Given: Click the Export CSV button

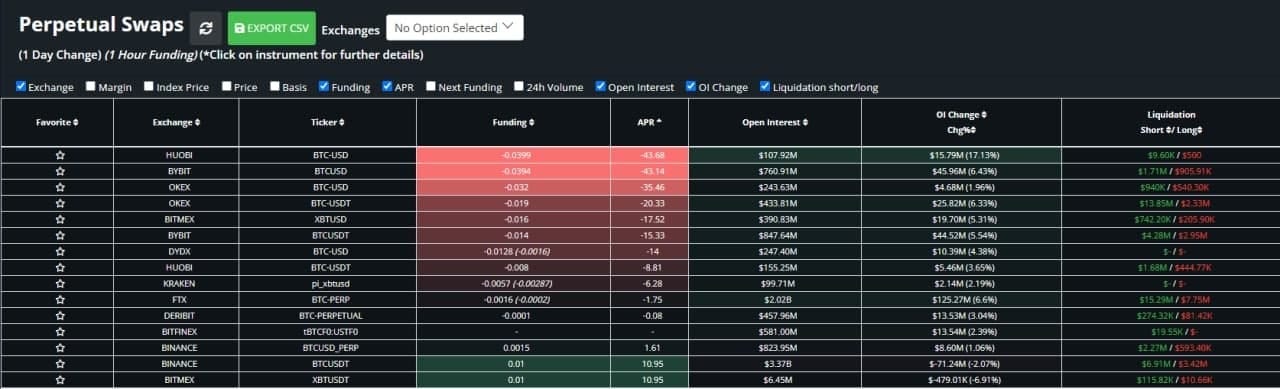Looking at the screenshot, I should pyautogui.click(x=272, y=28).
